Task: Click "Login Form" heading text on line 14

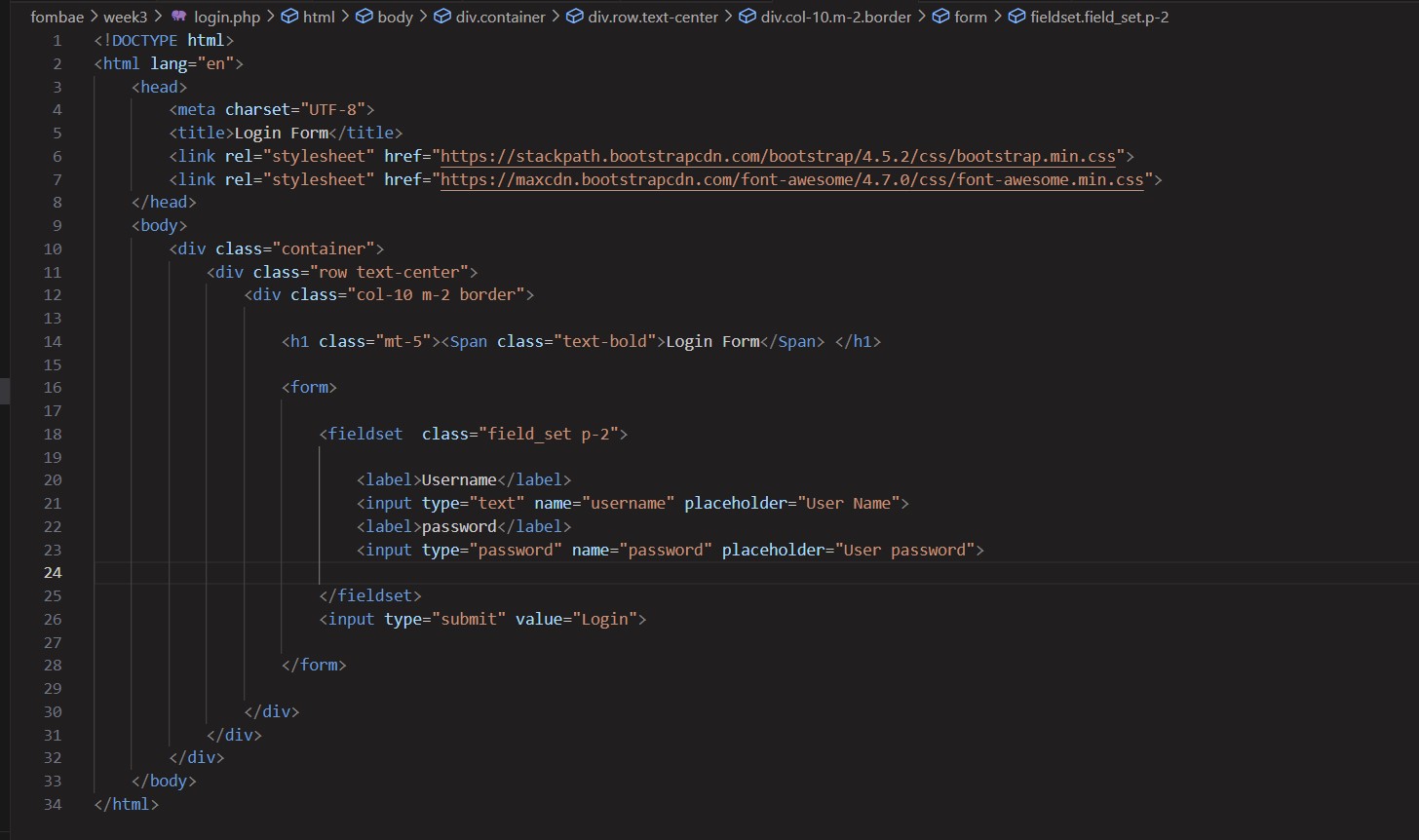Action: pos(712,341)
